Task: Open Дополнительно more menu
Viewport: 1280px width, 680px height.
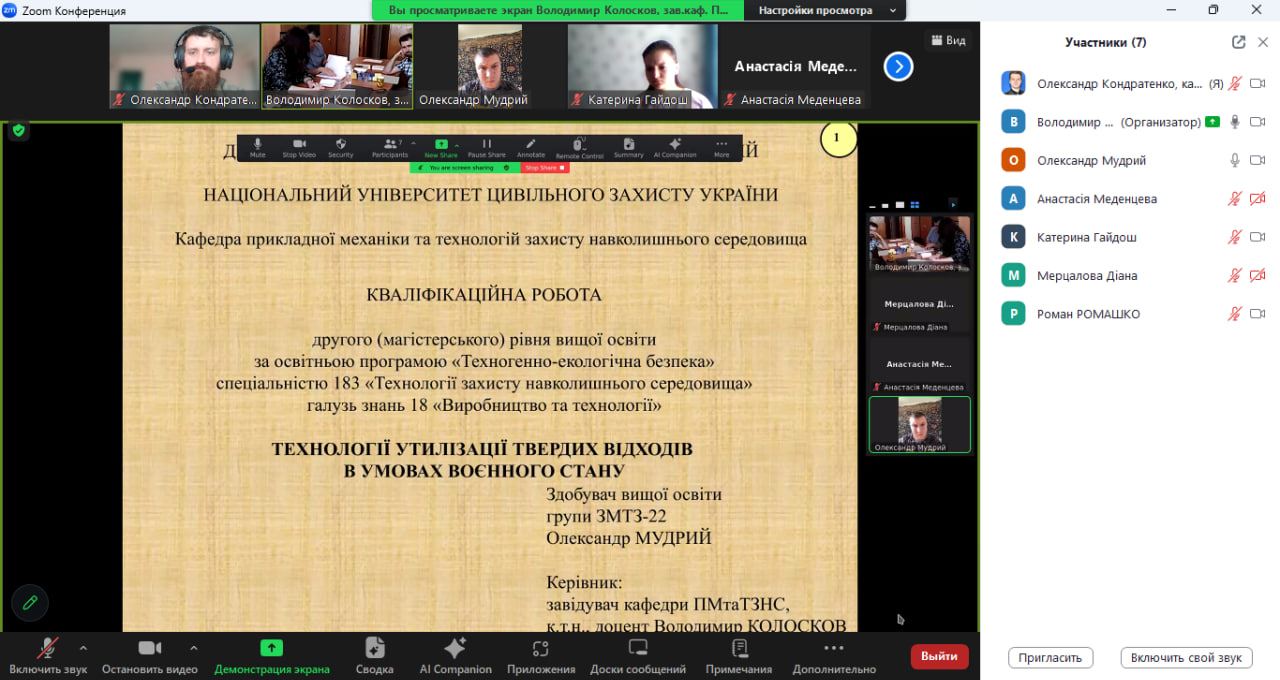Action: 833,655
